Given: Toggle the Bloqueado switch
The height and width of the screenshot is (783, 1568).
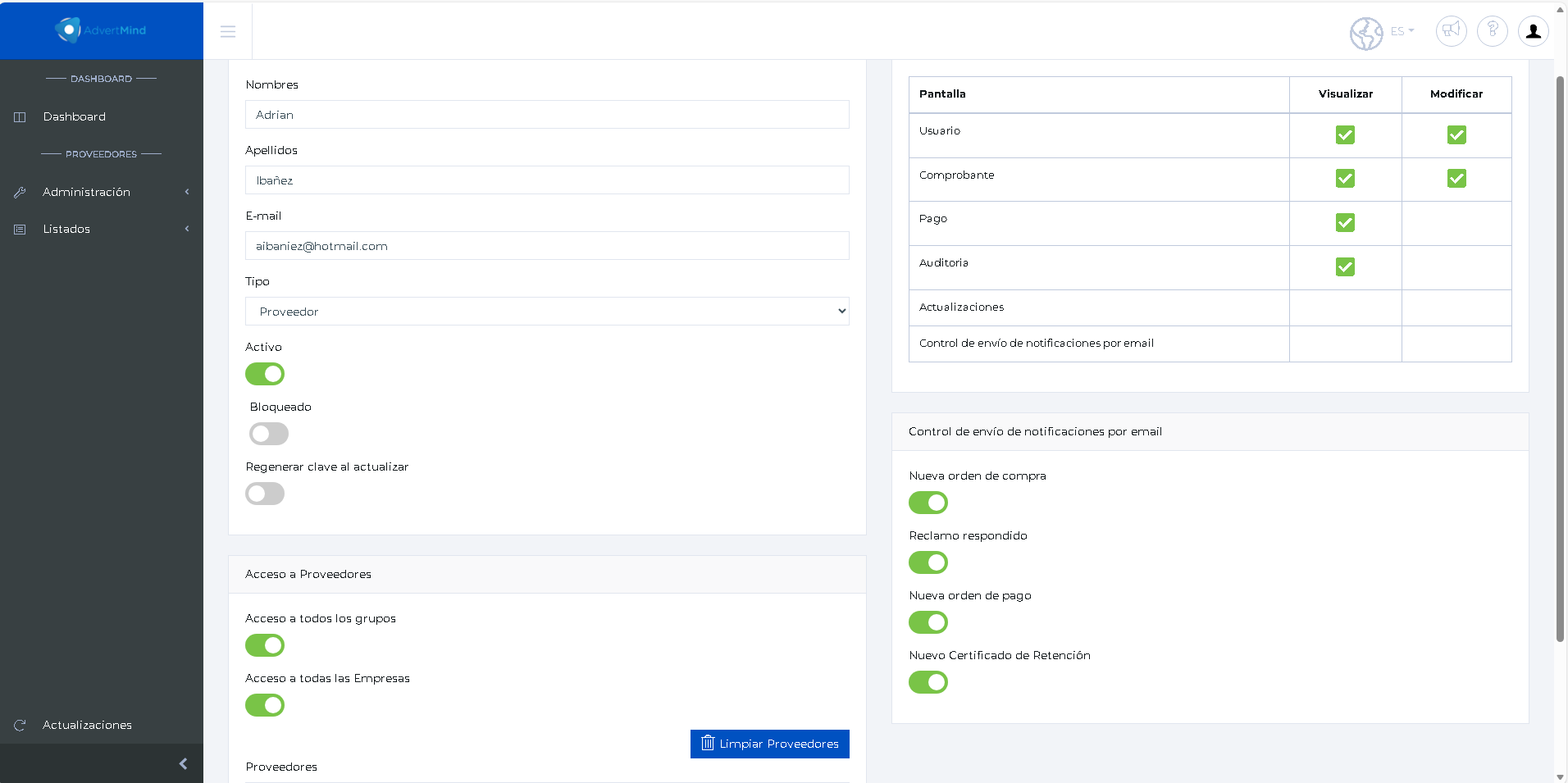Looking at the screenshot, I should [269, 434].
